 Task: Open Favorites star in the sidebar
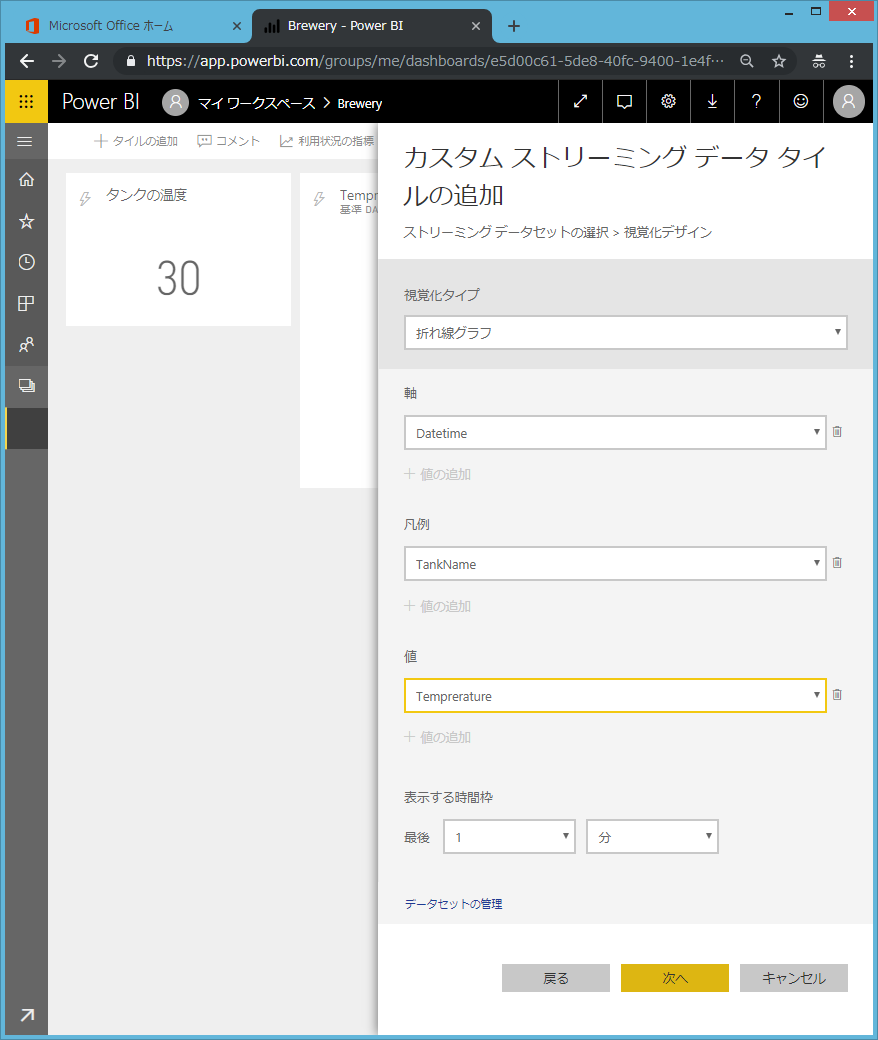point(26,221)
